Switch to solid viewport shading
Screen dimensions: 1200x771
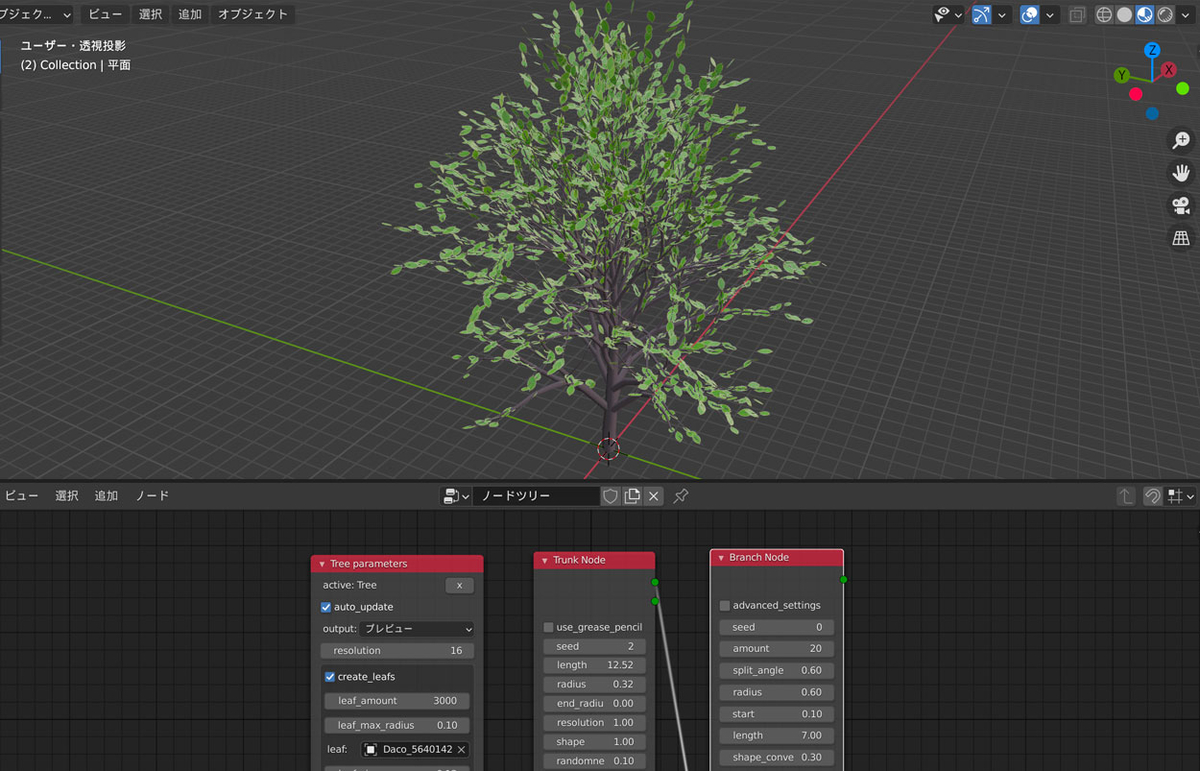tap(1124, 15)
